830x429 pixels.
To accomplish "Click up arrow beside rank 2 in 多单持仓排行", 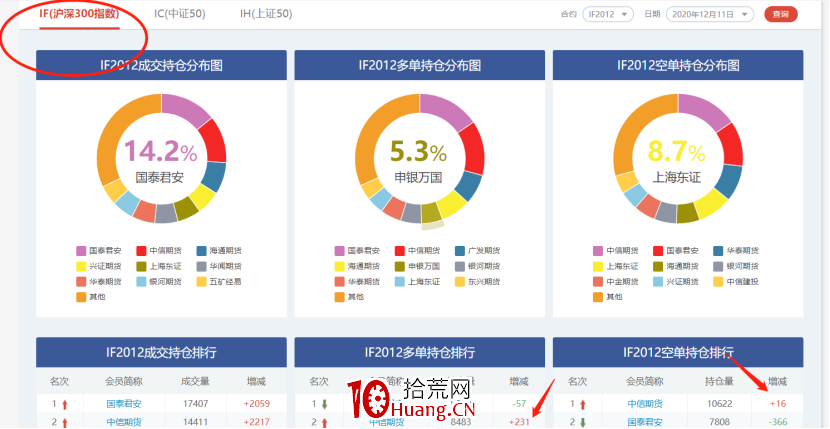I will click(324, 423).
